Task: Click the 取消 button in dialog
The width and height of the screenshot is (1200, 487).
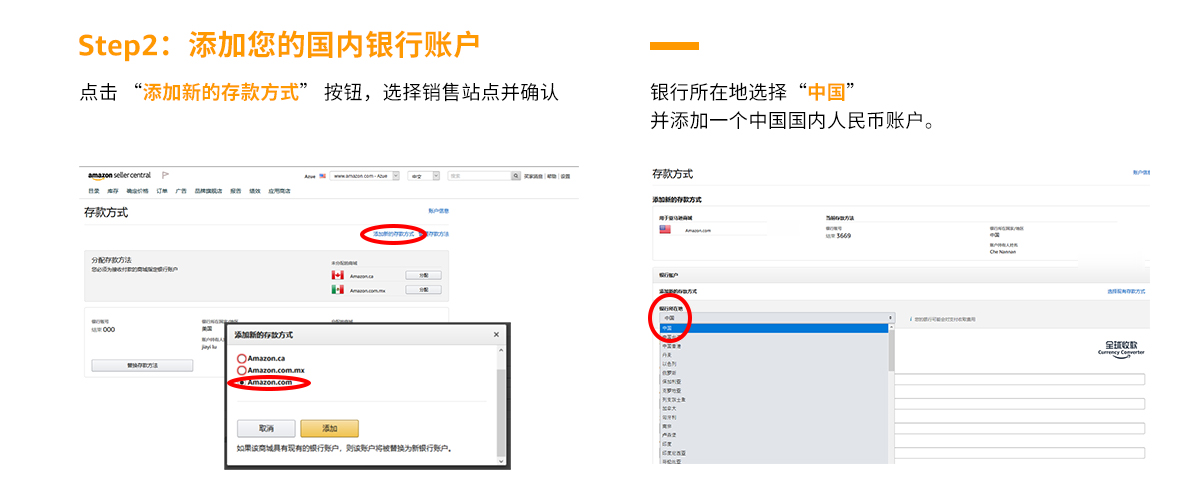Action: coord(265,428)
